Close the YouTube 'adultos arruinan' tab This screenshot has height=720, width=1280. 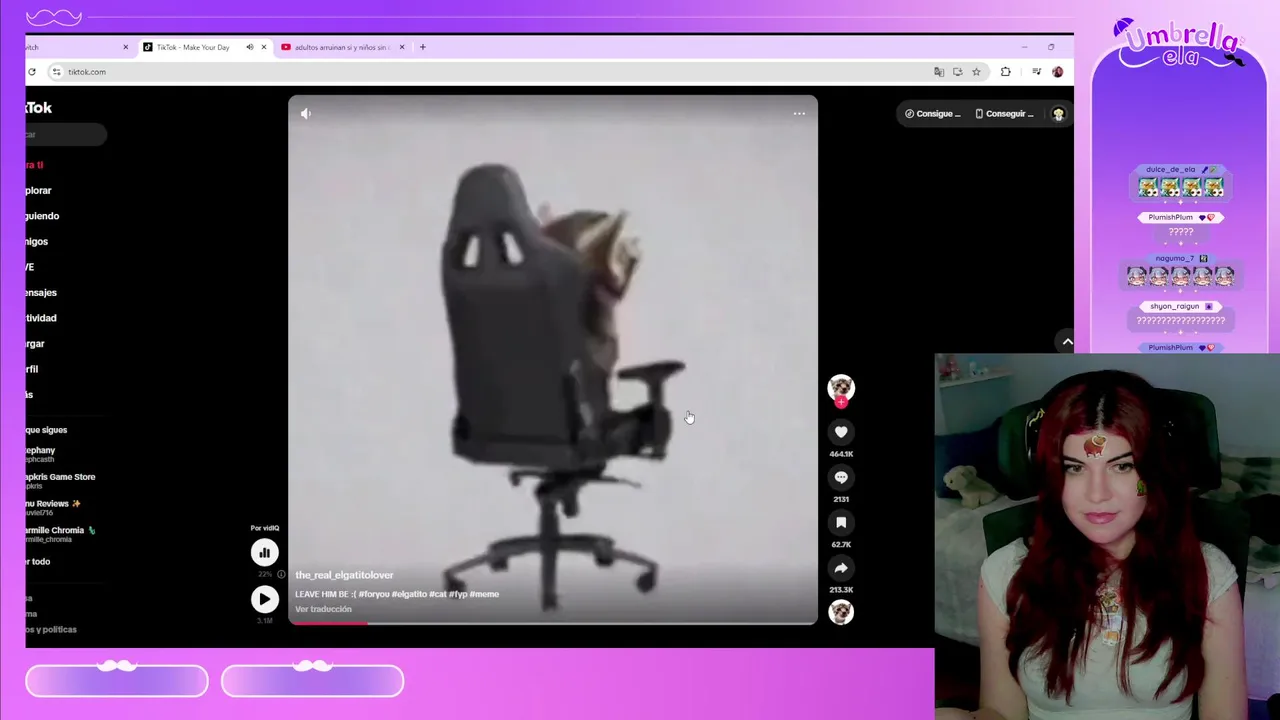[402, 47]
